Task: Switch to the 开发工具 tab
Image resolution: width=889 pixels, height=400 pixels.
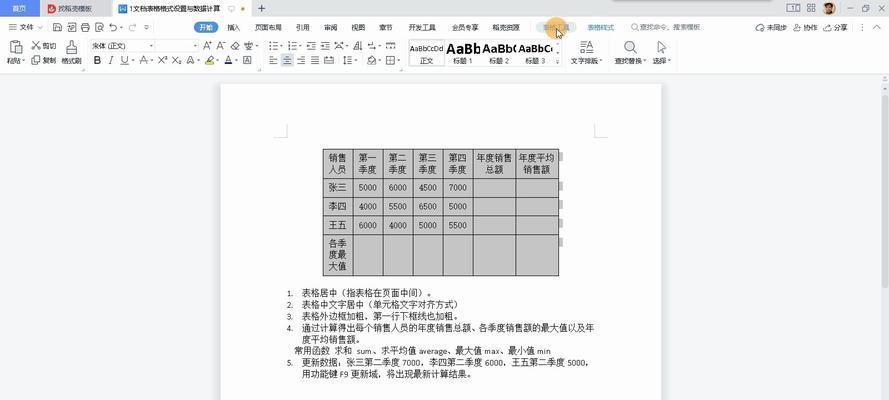Action: point(422,27)
